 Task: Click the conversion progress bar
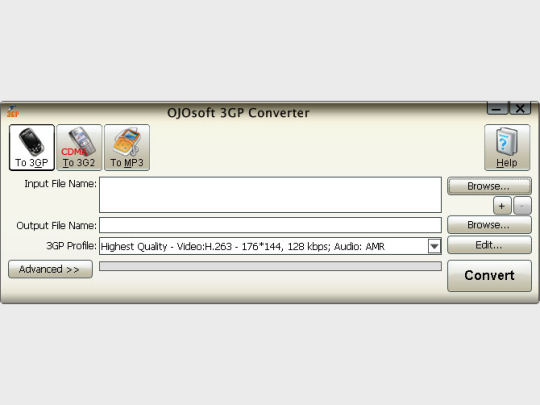[270, 266]
